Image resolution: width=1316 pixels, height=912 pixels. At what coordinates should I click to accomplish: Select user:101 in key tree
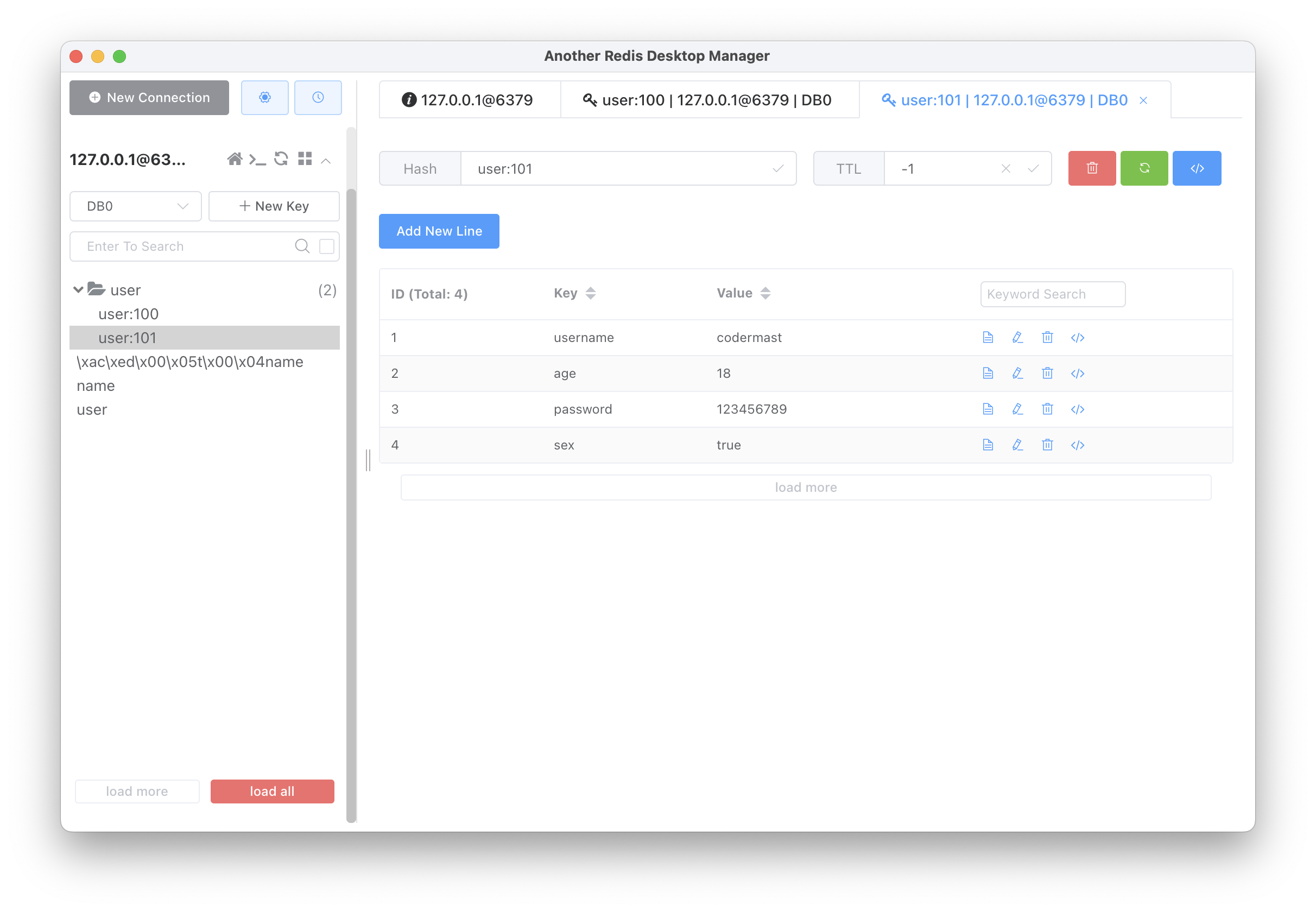click(205, 338)
